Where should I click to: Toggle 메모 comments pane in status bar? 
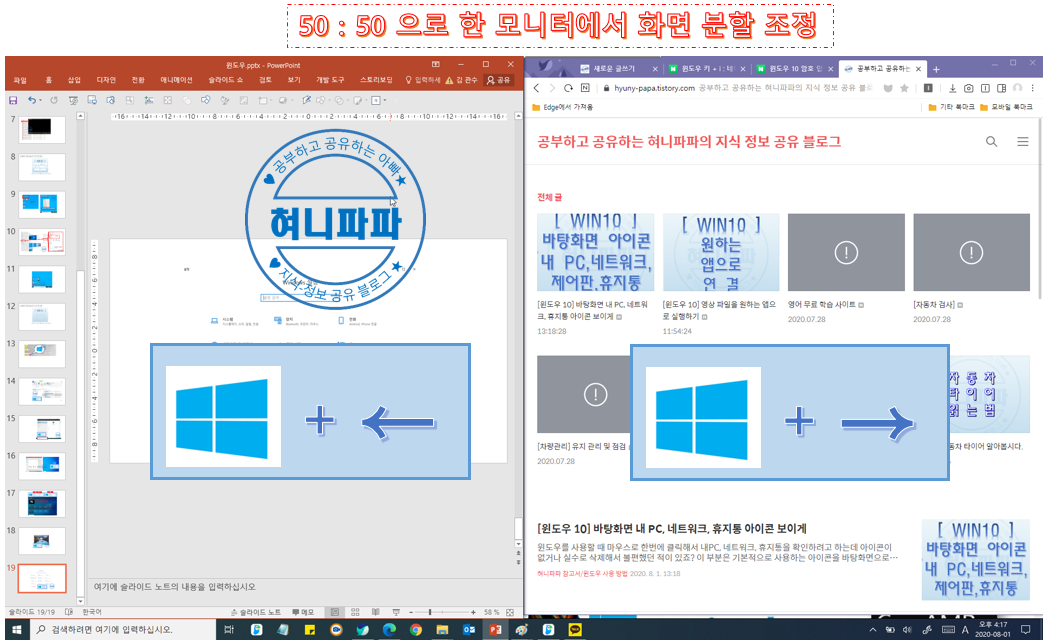(303, 612)
